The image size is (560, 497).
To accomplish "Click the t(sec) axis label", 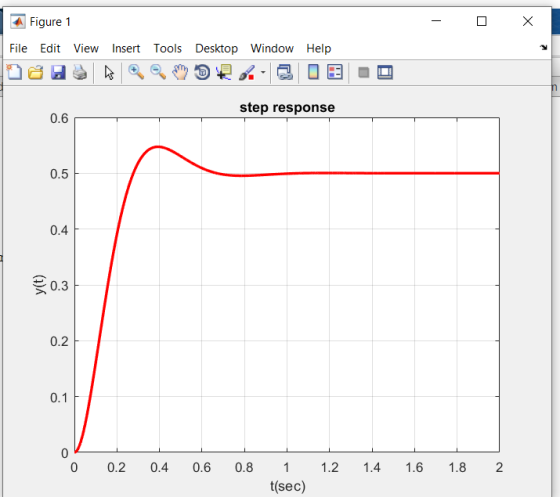I will [x=288, y=486].
